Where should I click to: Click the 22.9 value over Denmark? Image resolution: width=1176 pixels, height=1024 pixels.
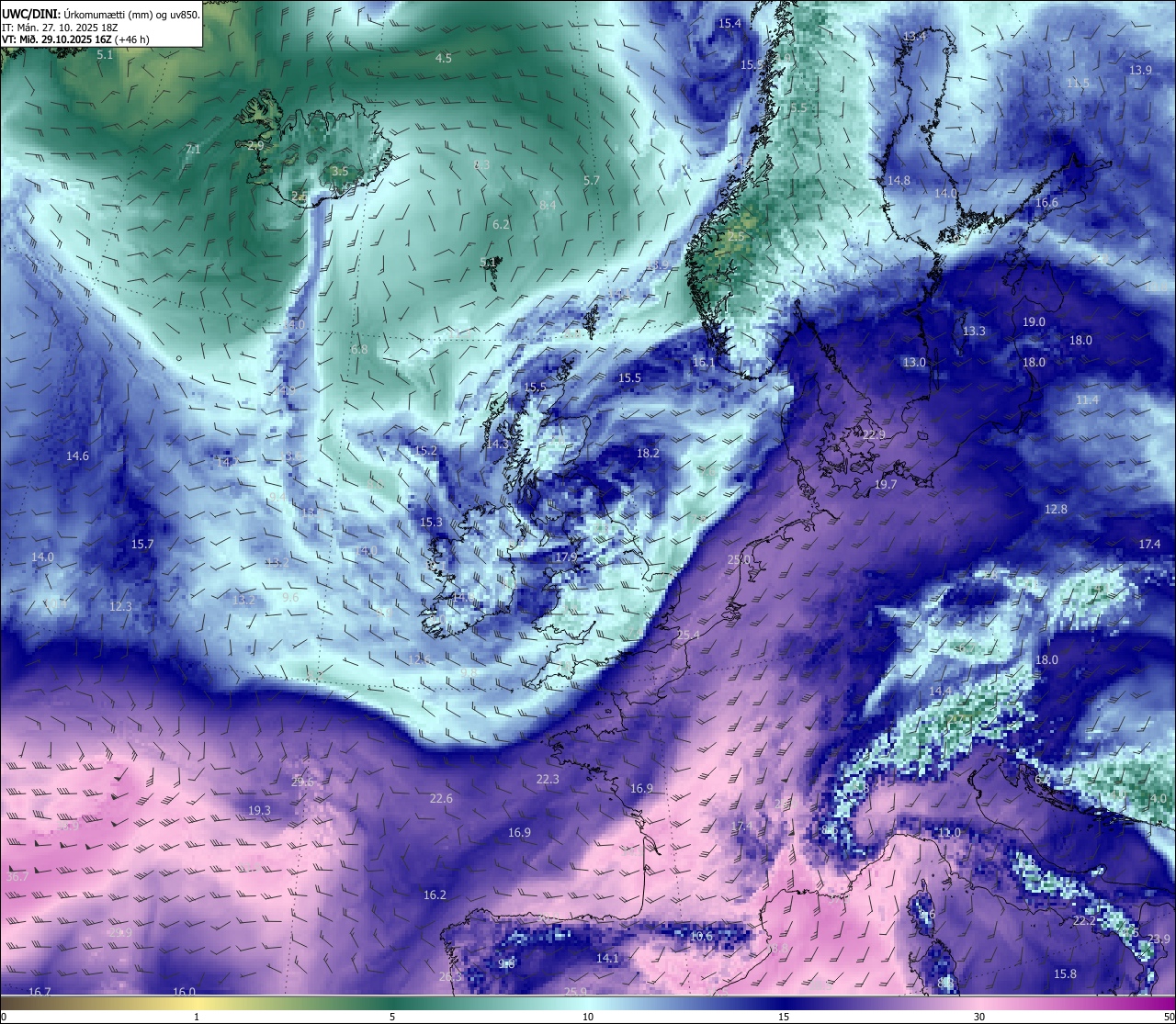click(x=874, y=434)
